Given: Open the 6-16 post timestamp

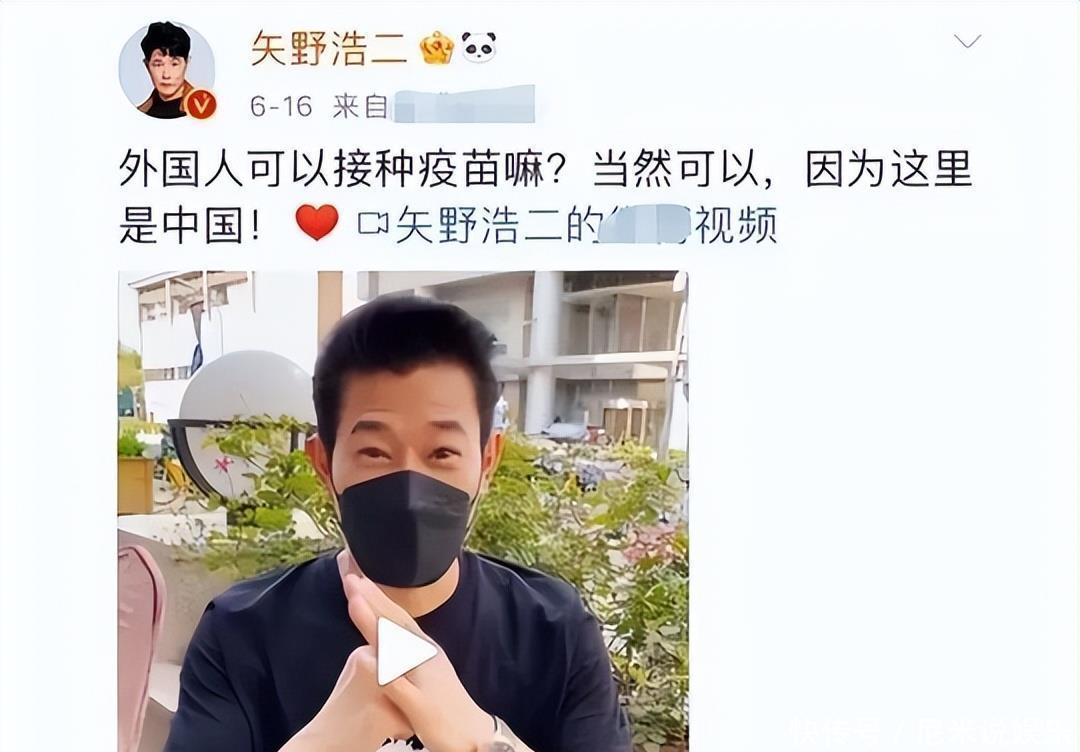Looking at the screenshot, I should pyautogui.click(x=281, y=106).
